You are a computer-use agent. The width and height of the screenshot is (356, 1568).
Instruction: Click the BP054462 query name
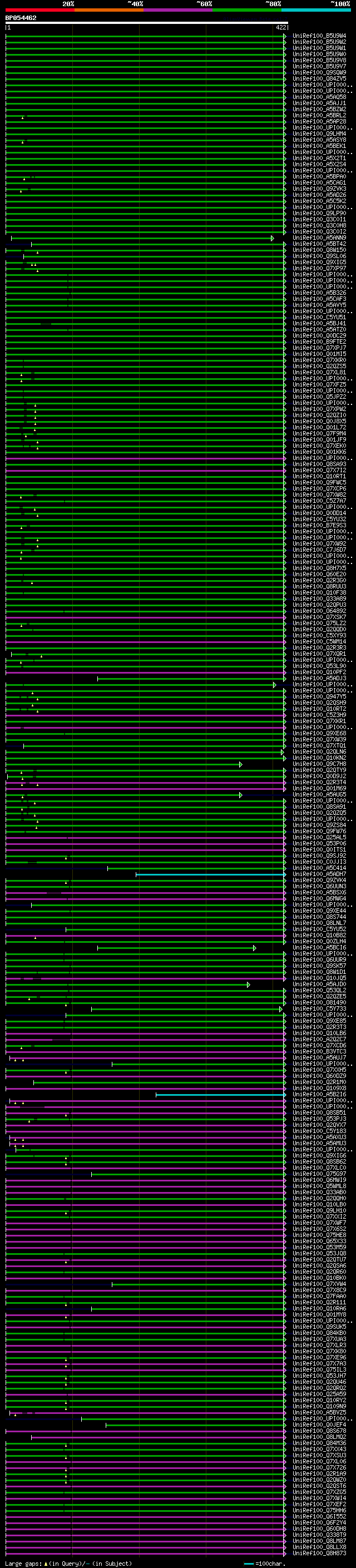(21, 18)
